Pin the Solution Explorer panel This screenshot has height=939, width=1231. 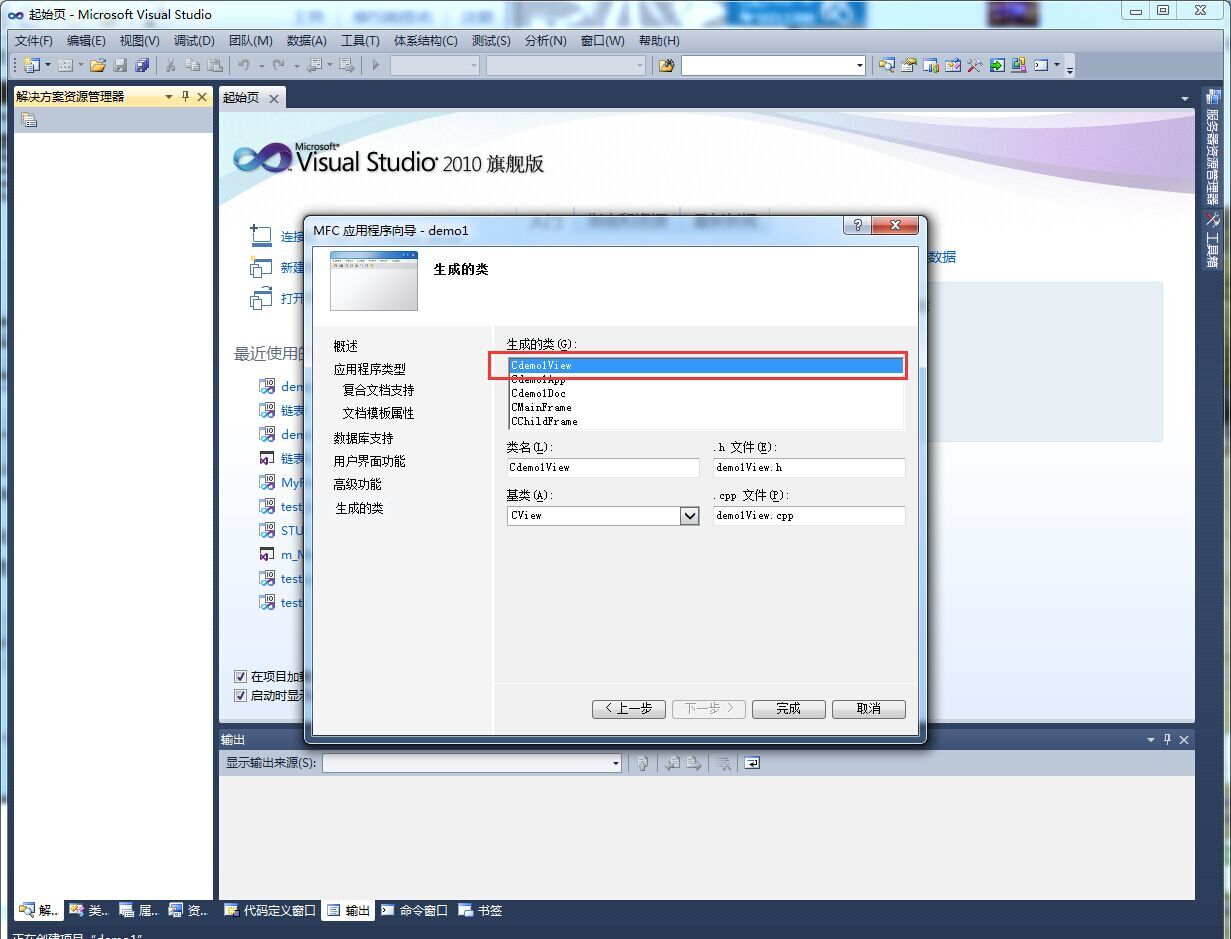click(185, 97)
